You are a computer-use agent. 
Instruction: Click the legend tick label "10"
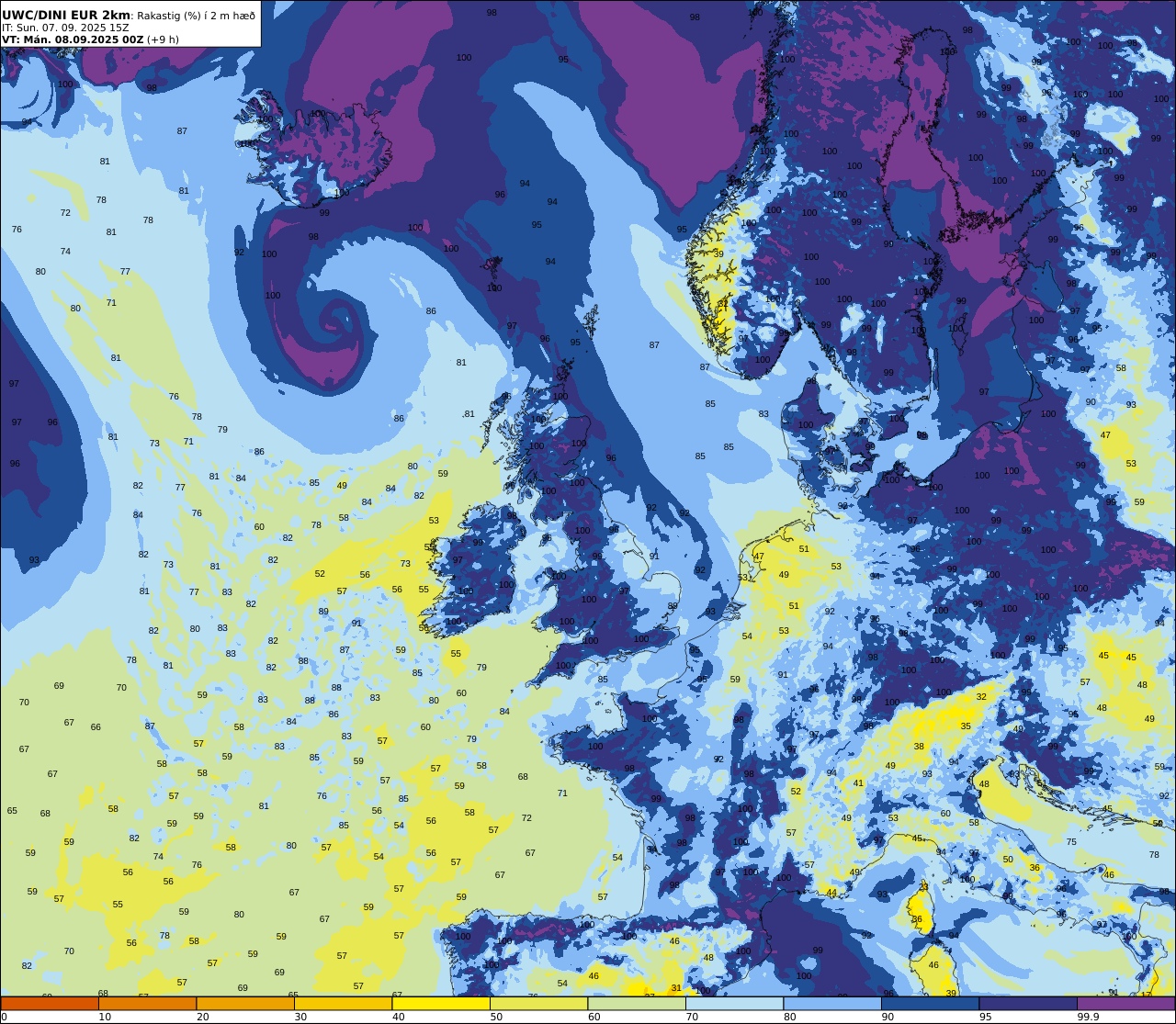(105, 1017)
